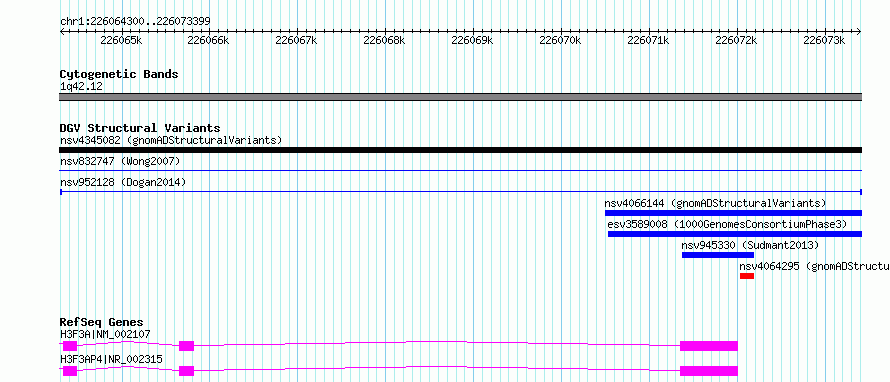Screen dimensions: 890x382
Task: Open the H3F3A|NM_002107 gene label
Action: 105,334
